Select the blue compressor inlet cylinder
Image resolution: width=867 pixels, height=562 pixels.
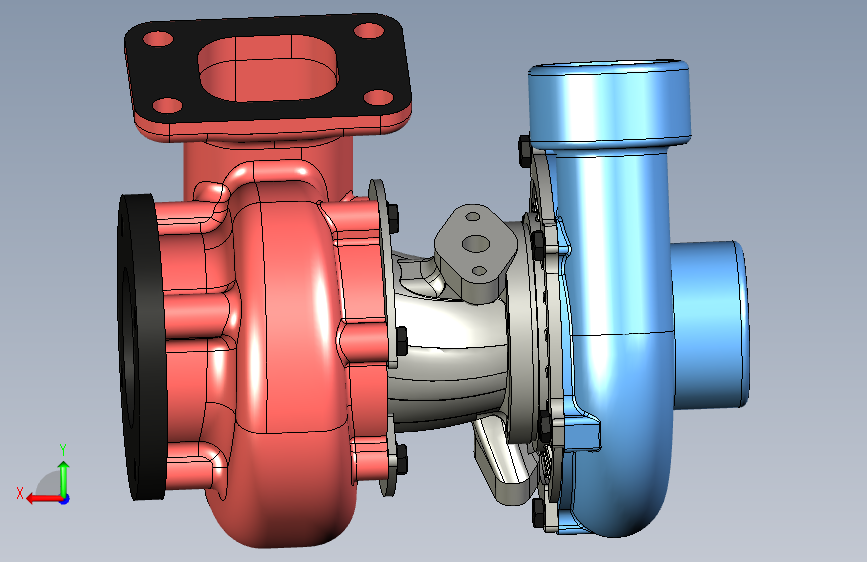click(x=711, y=324)
